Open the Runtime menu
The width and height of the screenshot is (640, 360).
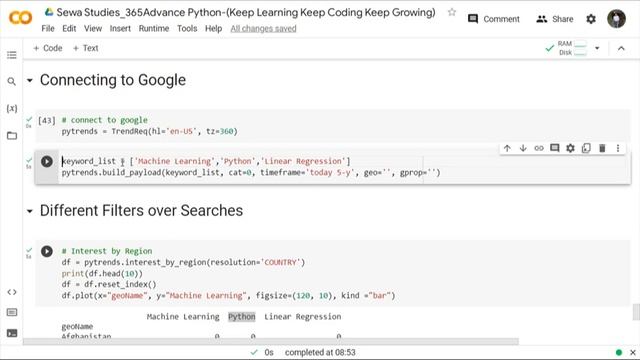(154, 29)
